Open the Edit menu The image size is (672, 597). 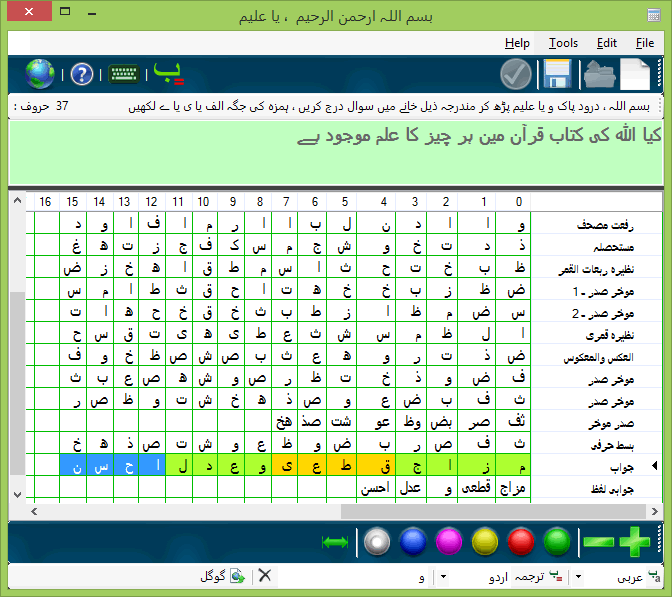tap(606, 43)
